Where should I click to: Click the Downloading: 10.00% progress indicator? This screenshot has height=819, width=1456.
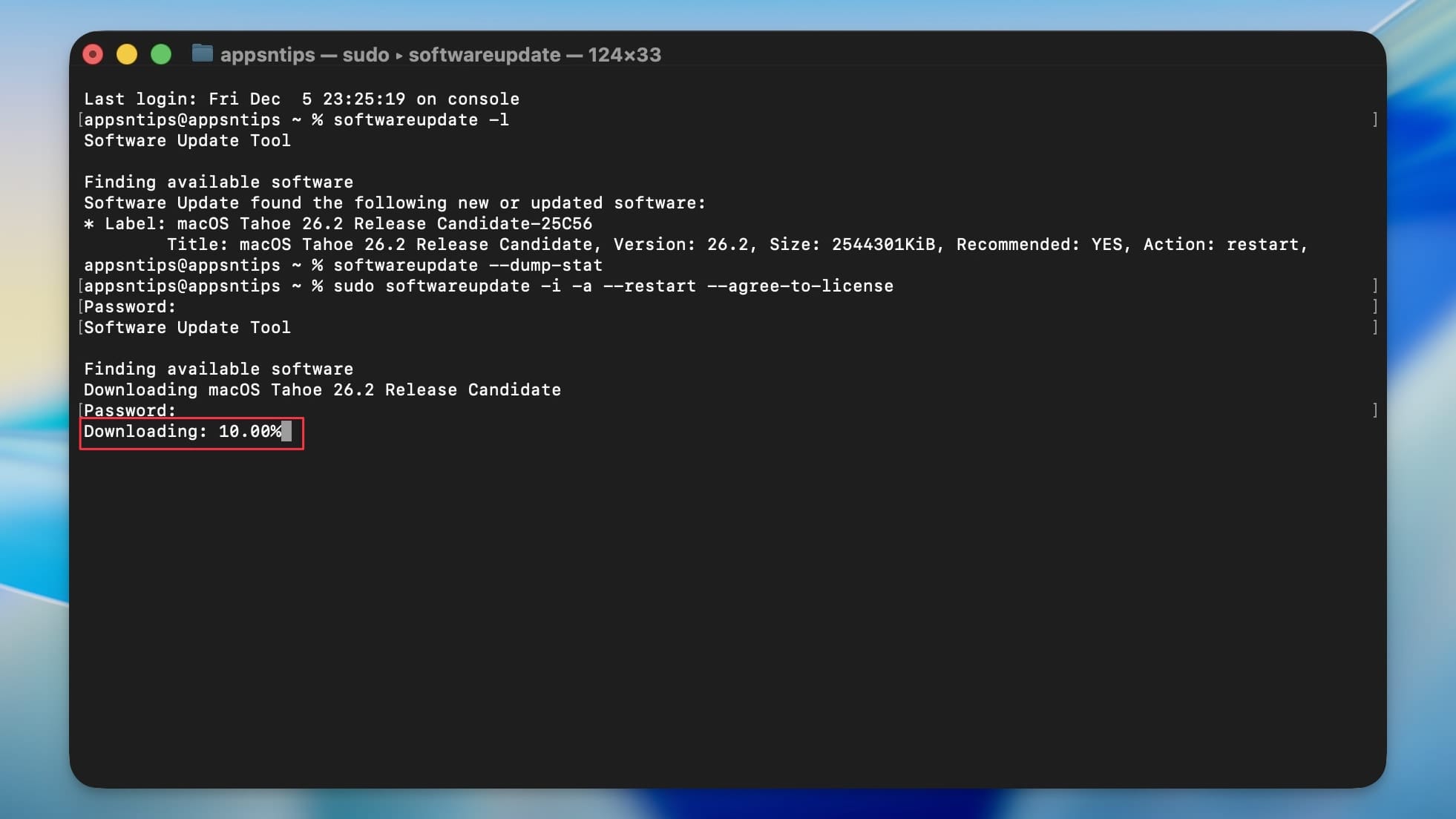pyautogui.click(x=182, y=431)
